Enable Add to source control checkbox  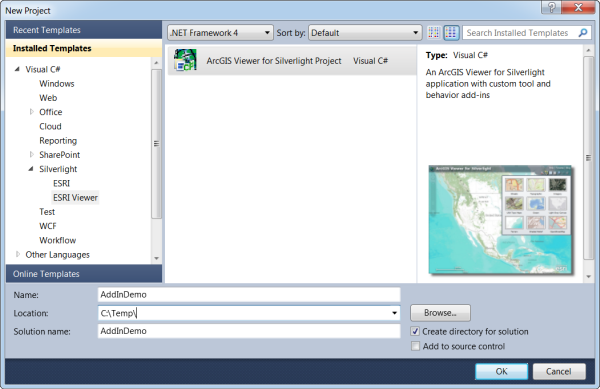point(415,346)
